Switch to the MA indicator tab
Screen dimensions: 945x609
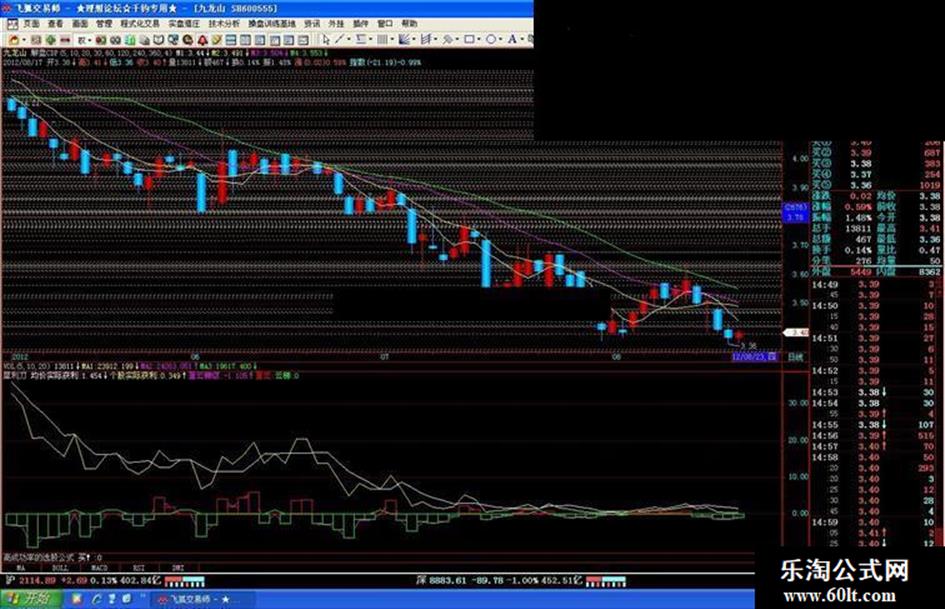tap(21, 567)
